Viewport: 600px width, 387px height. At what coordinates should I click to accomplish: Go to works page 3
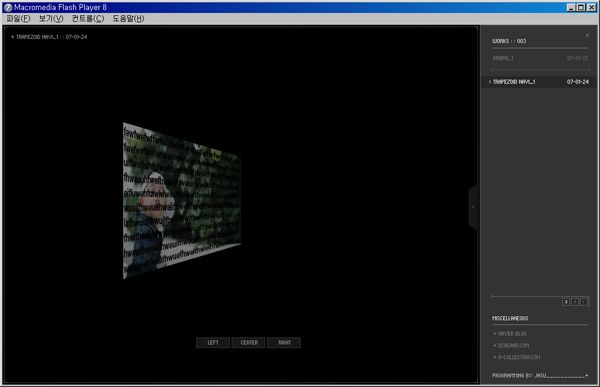[566, 302]
